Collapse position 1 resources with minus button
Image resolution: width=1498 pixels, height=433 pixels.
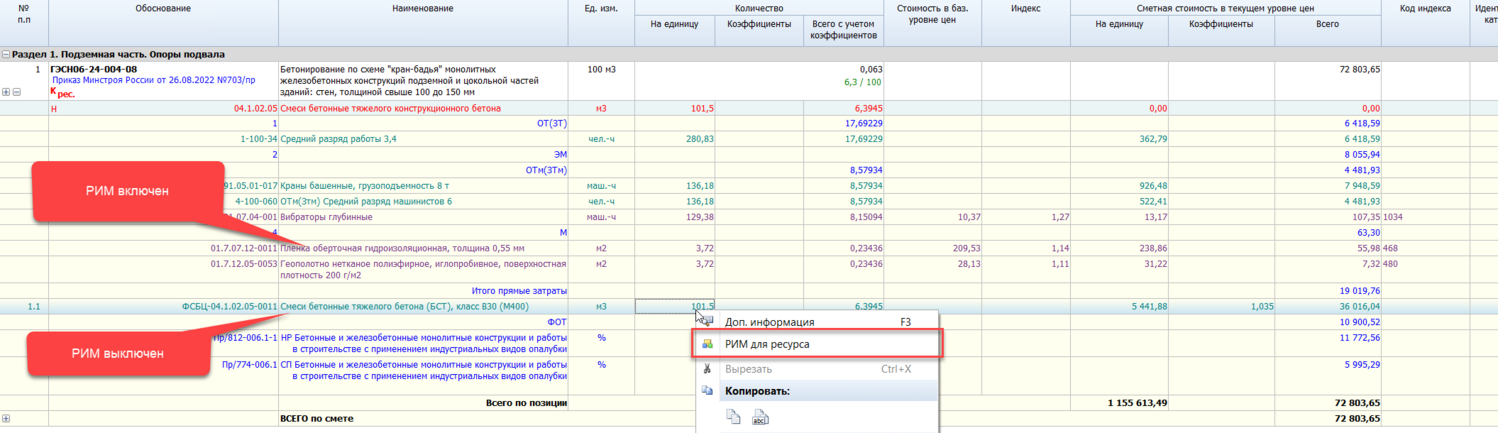17,92
